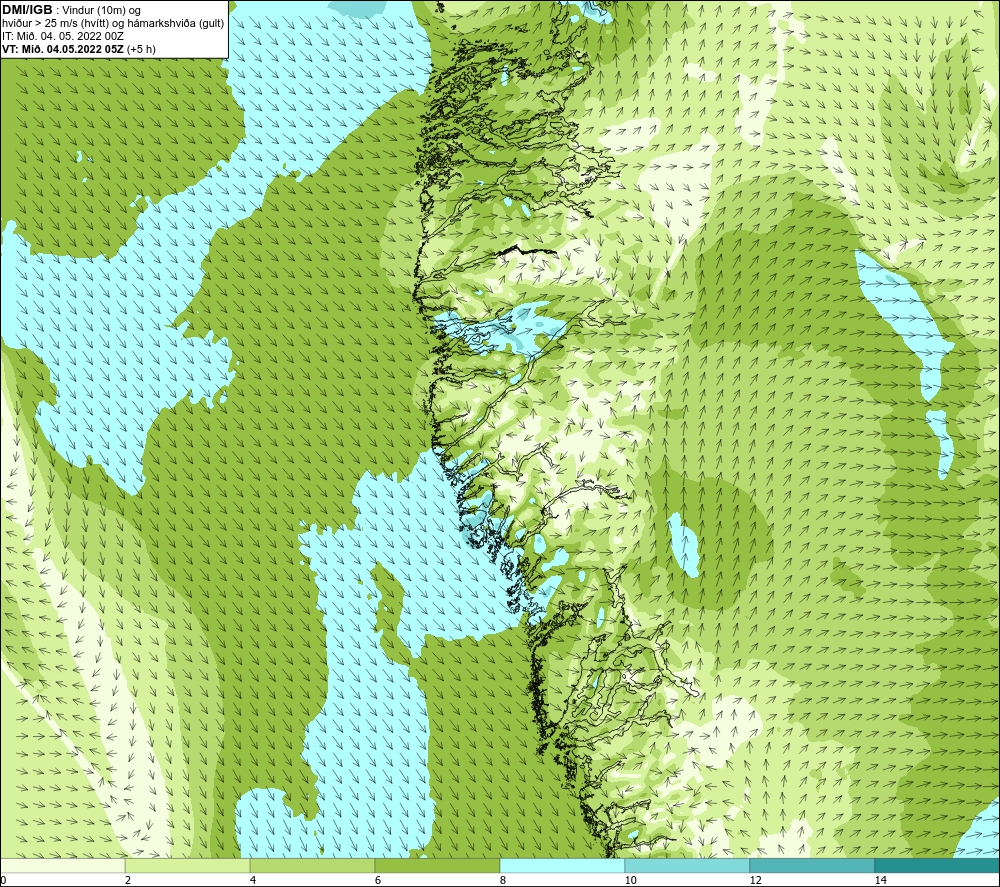Click the 6–8 m/s darker green color segment
The width and height of the screenshot is (1000, 887).
point(438,865)
